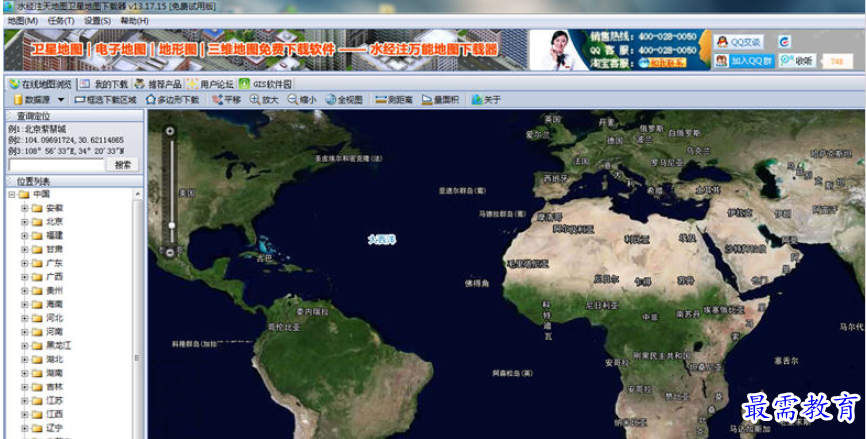The image size is (866, 439).
Task: Click the 和我联系 Taobao contact button
Action: [662, 63]
